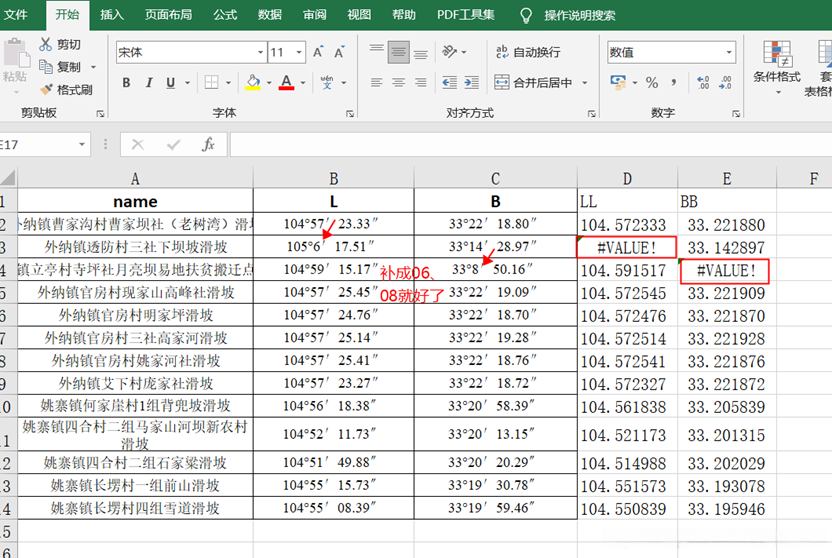This screenshot has height=558, width=832.
Task: Toggle Bold formatting
Action: pos(126,83)
